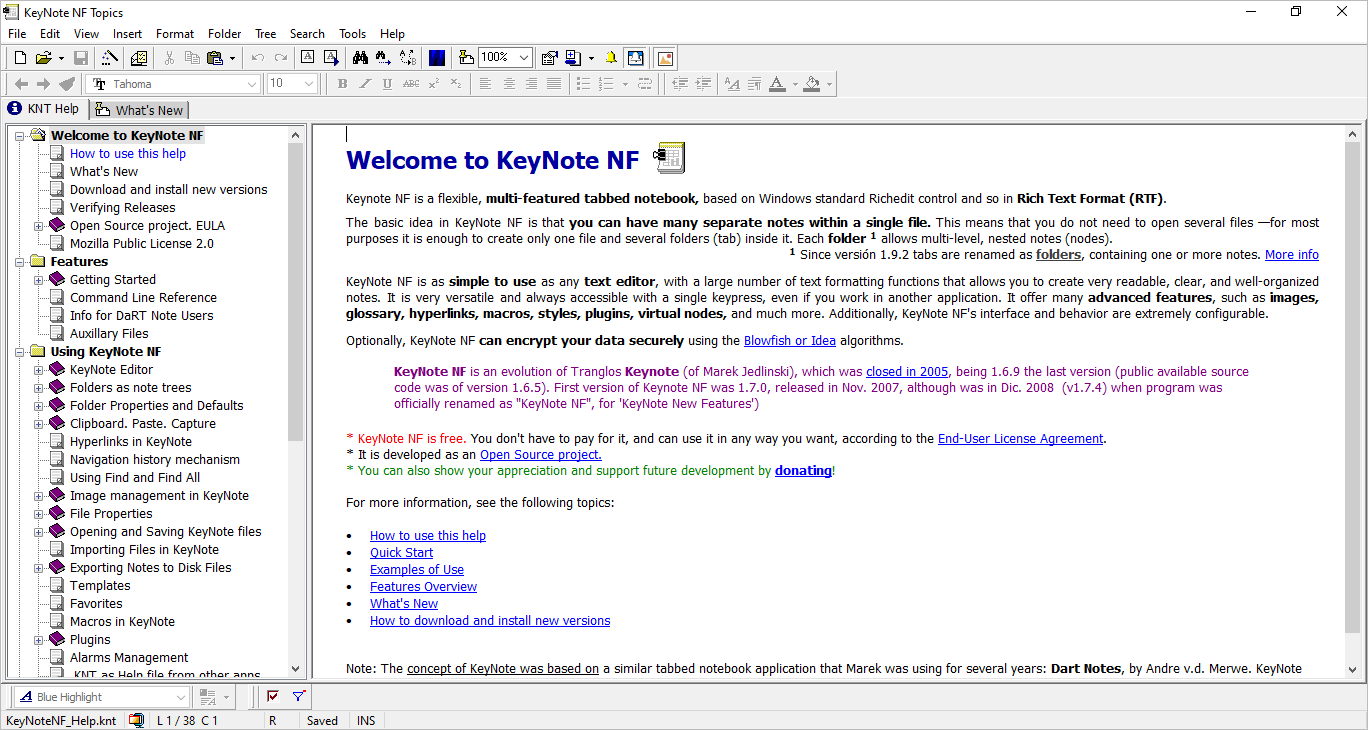Click the End-User License Agreement link
Image resolution: width=1368 pixels, height=730 pixels.
click(x=1020, y=438)
